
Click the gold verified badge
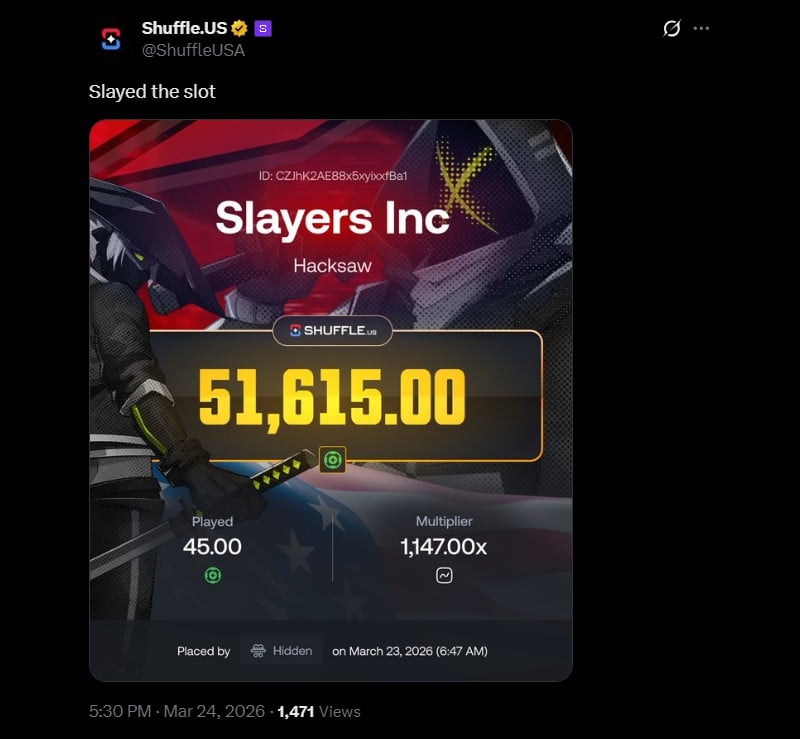tap(239, 28)
